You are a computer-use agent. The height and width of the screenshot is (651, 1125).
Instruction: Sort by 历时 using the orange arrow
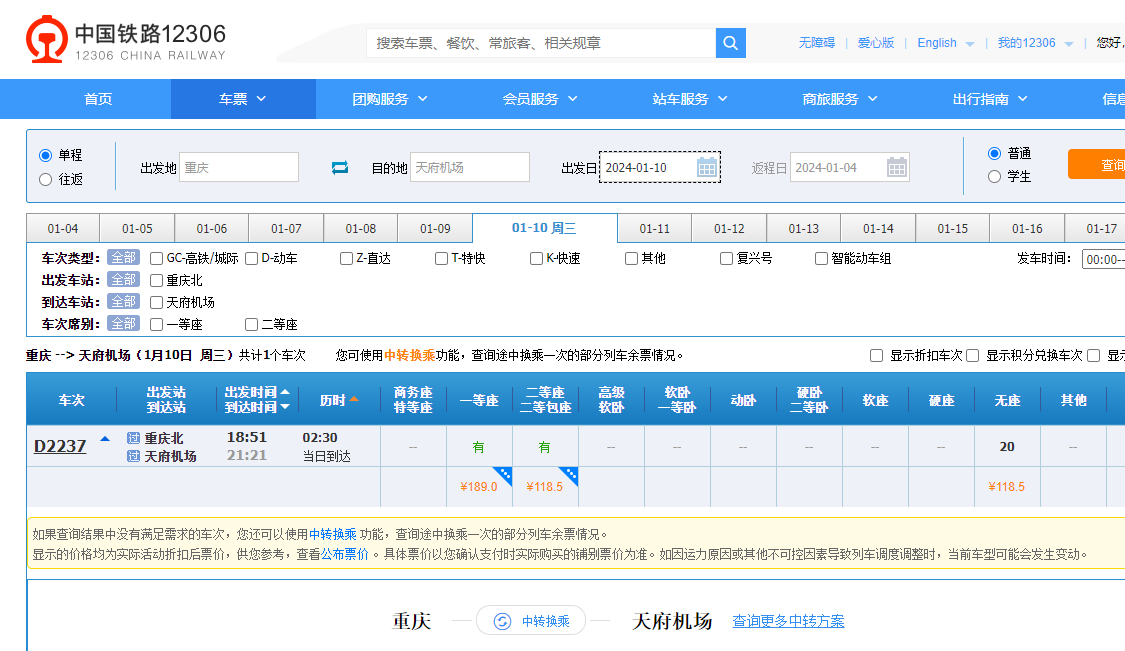354,399
